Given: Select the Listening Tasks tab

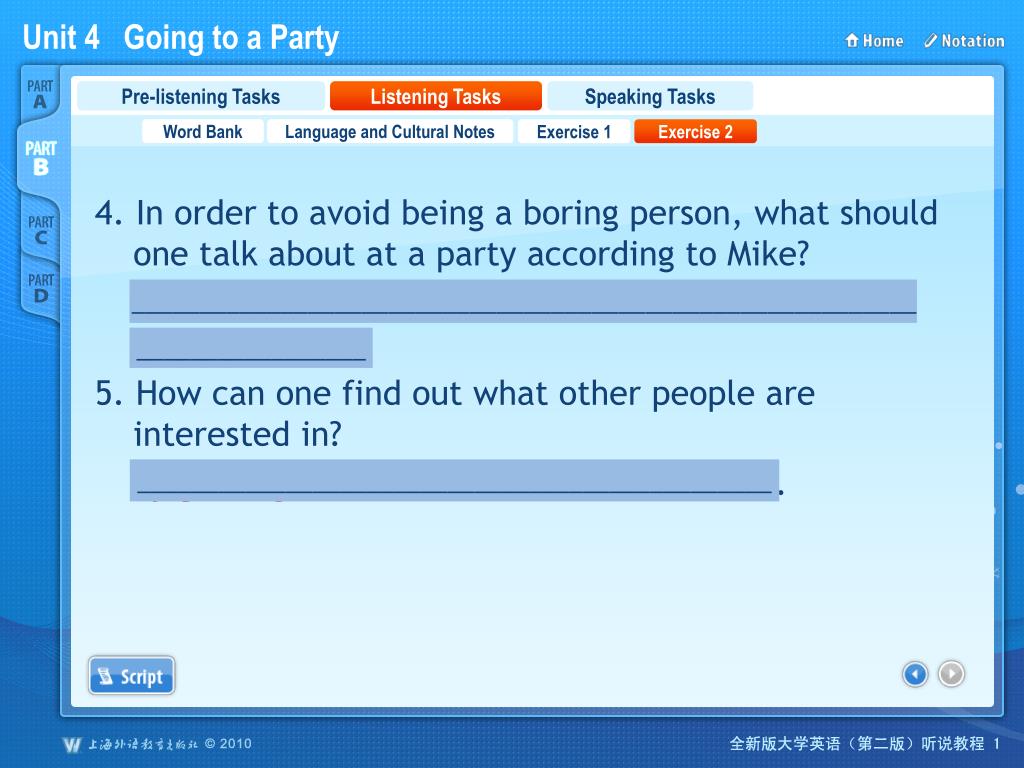Looking at the screenshot, I should (x=436, y=97).
